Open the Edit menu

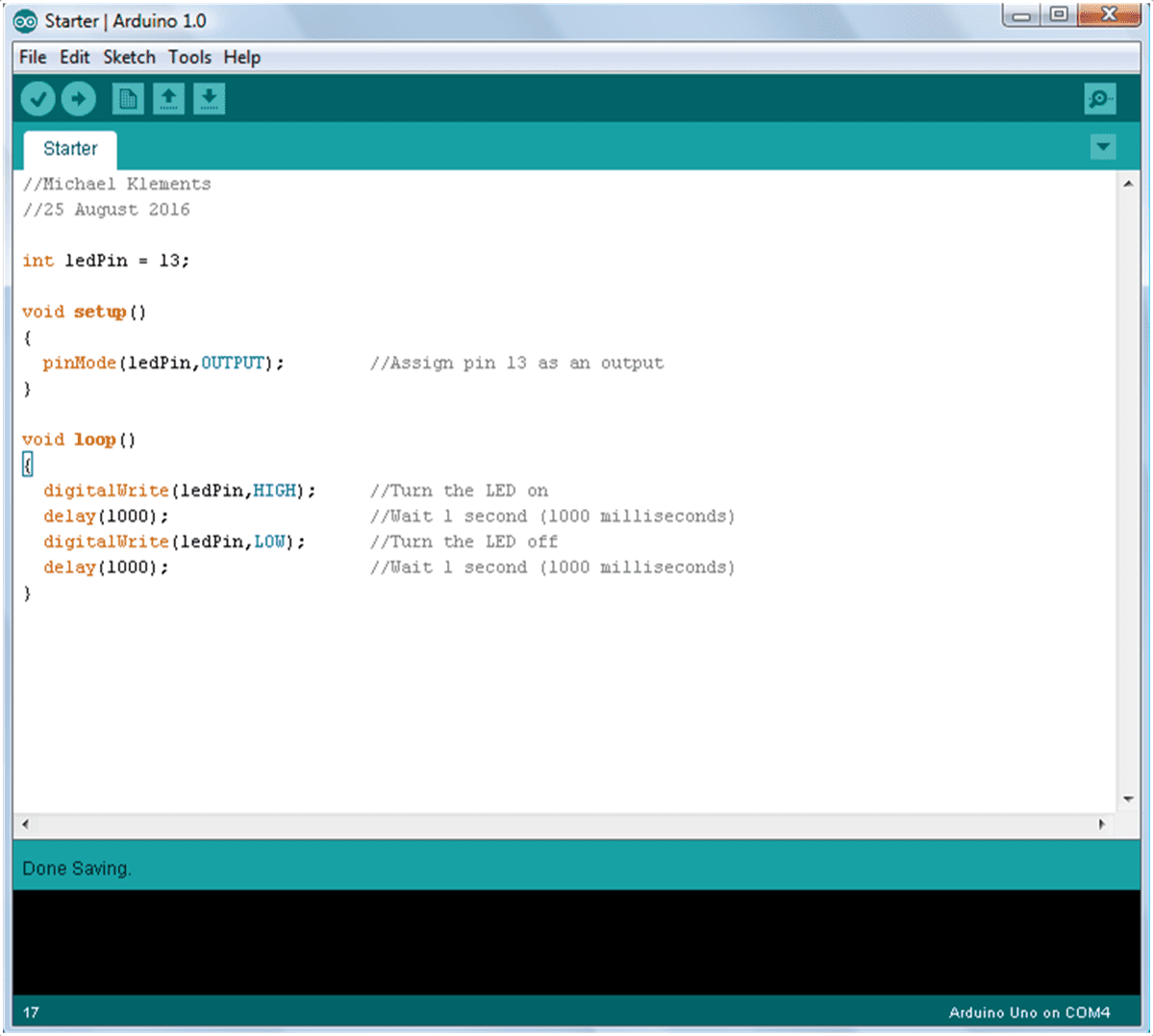[x=74, y=58]
